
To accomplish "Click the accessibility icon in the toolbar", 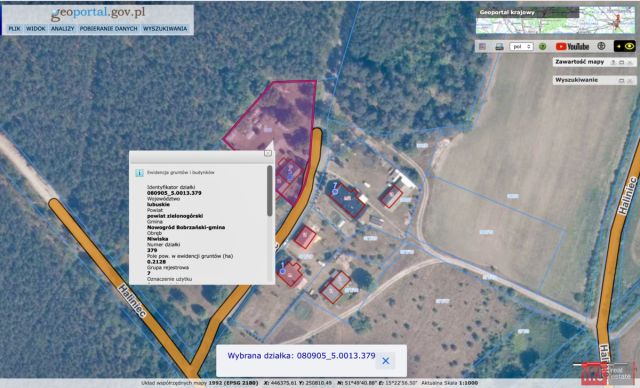I will pyautogui.click(x=601, y=46).
